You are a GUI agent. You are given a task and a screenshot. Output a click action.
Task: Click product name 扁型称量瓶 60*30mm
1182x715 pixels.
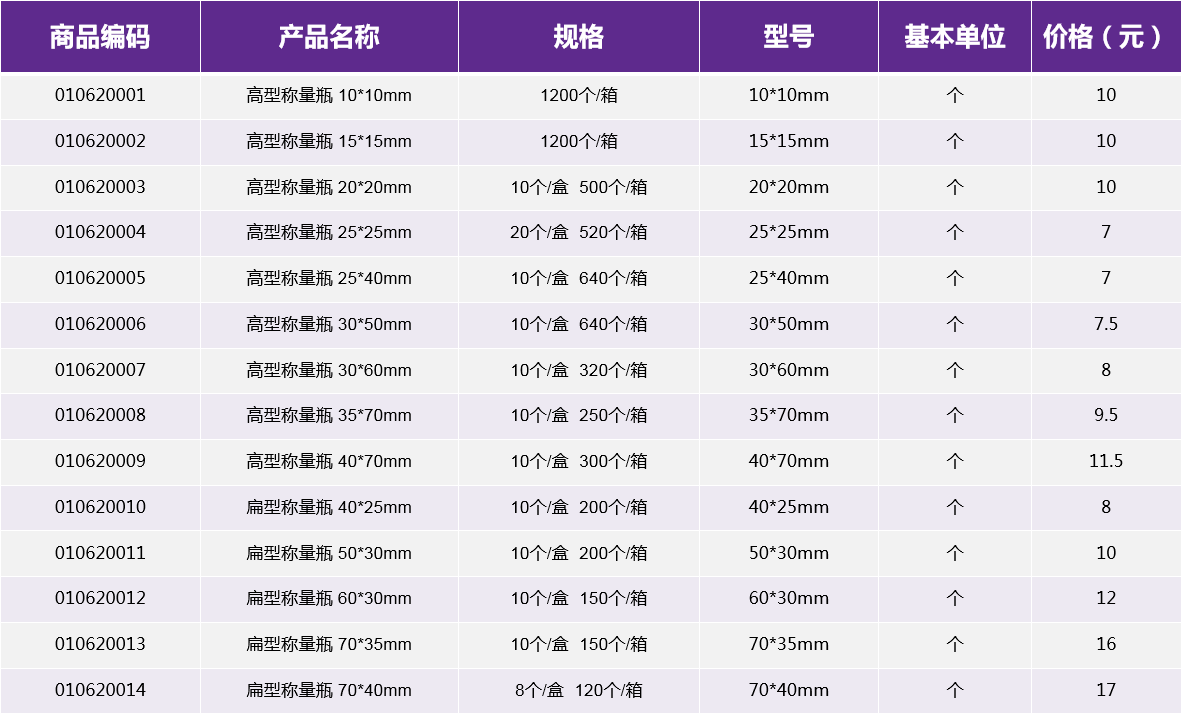pyautogui.click(x=329, y=598)
